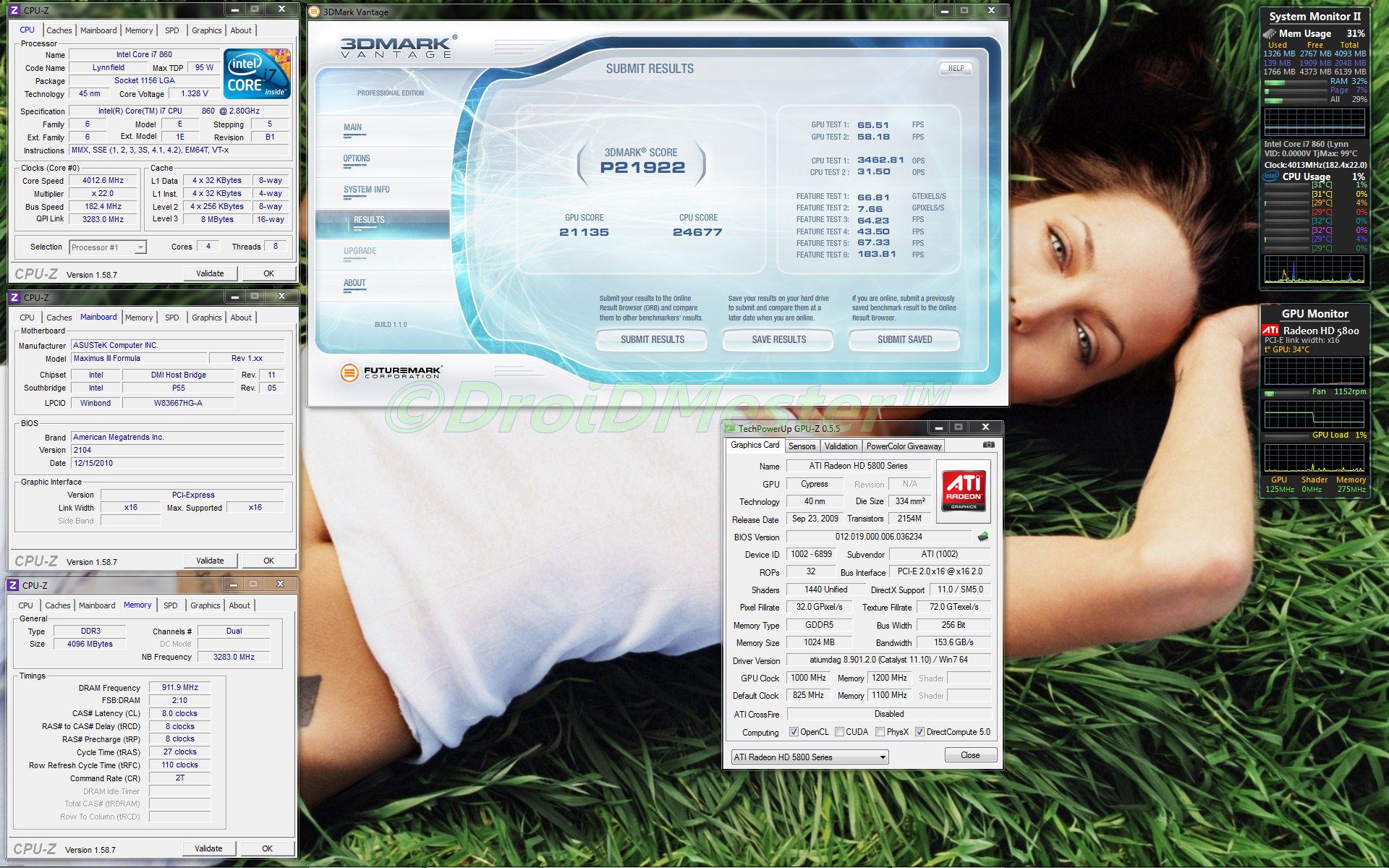Toggle the OpenCL checkbox in GPU-Z
This screenshot has height=868, width=1389.
794,732
